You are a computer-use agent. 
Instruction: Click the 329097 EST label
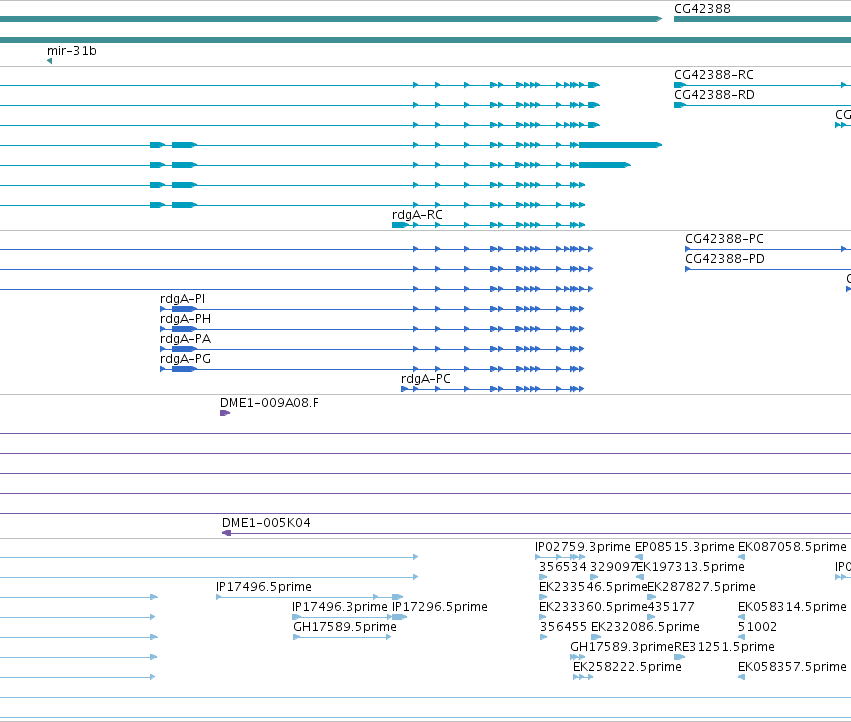(613, 567)
